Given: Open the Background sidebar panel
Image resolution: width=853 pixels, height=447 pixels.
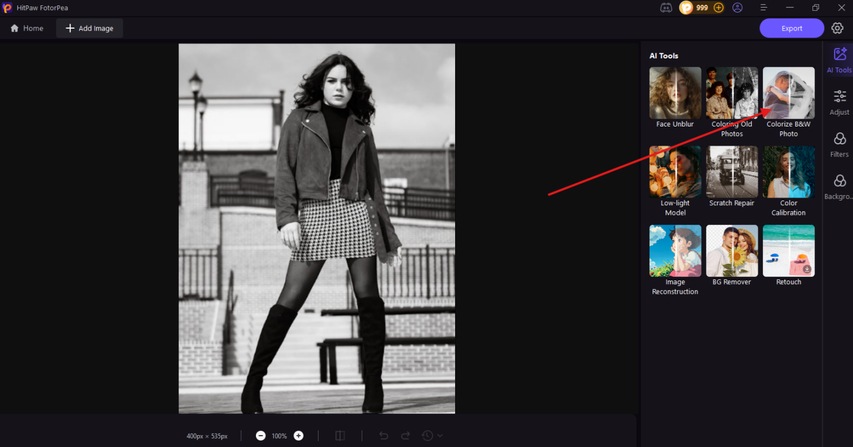Looking at the screenshot, I should click(839, 187).
